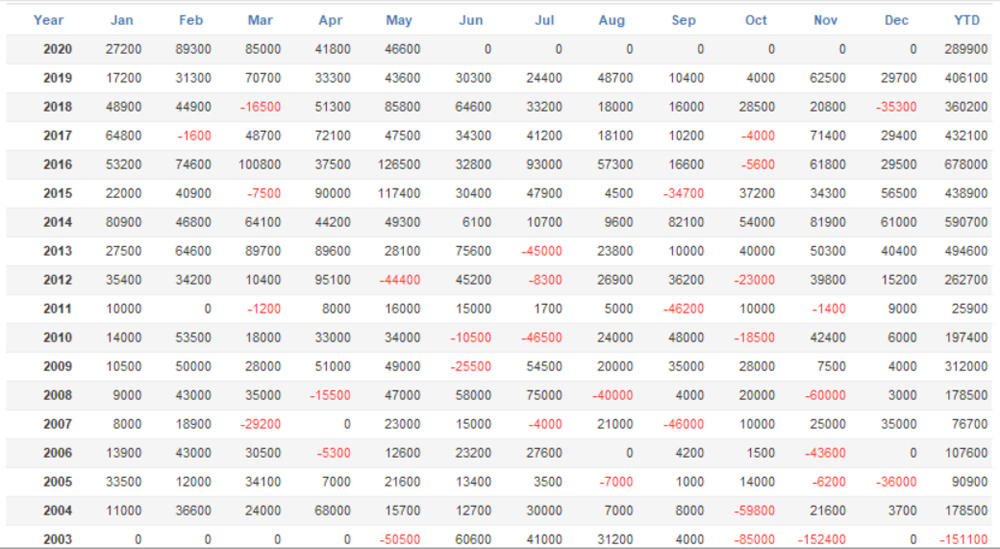The height and width of the screenshot is (549, 1000).
Task: Click the Nov column header
Action: (825, 20)
